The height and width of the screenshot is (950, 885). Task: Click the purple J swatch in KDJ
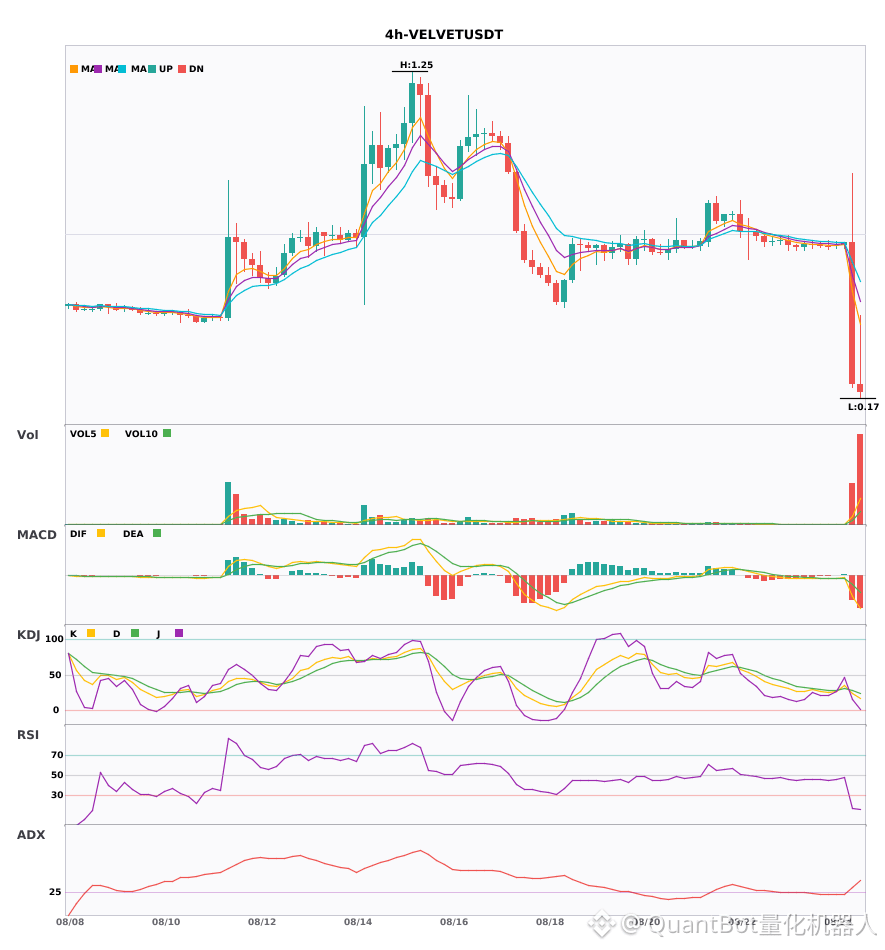coord(179,633)
